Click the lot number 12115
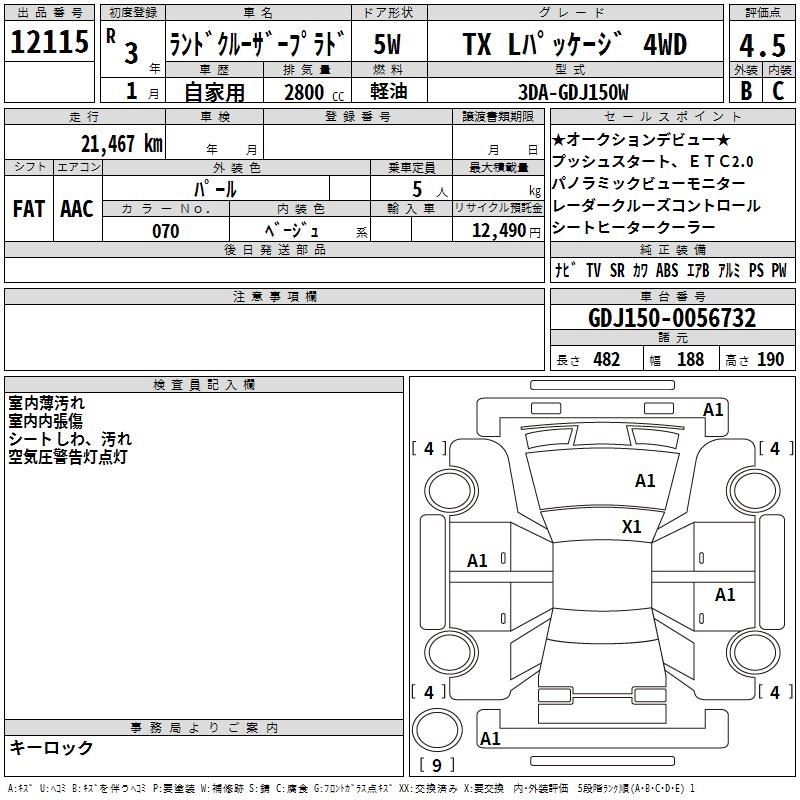800x800 pixels. [x=50, y=43]
